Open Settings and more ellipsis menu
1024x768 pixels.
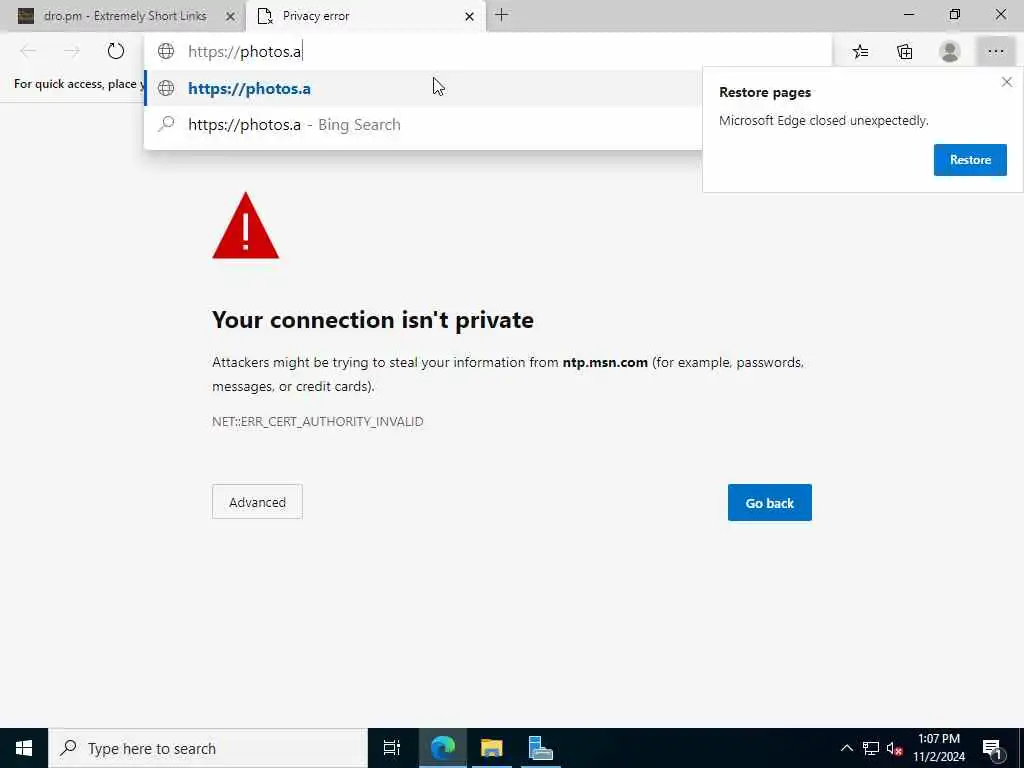pyautogui.click(x=995, y=52)
